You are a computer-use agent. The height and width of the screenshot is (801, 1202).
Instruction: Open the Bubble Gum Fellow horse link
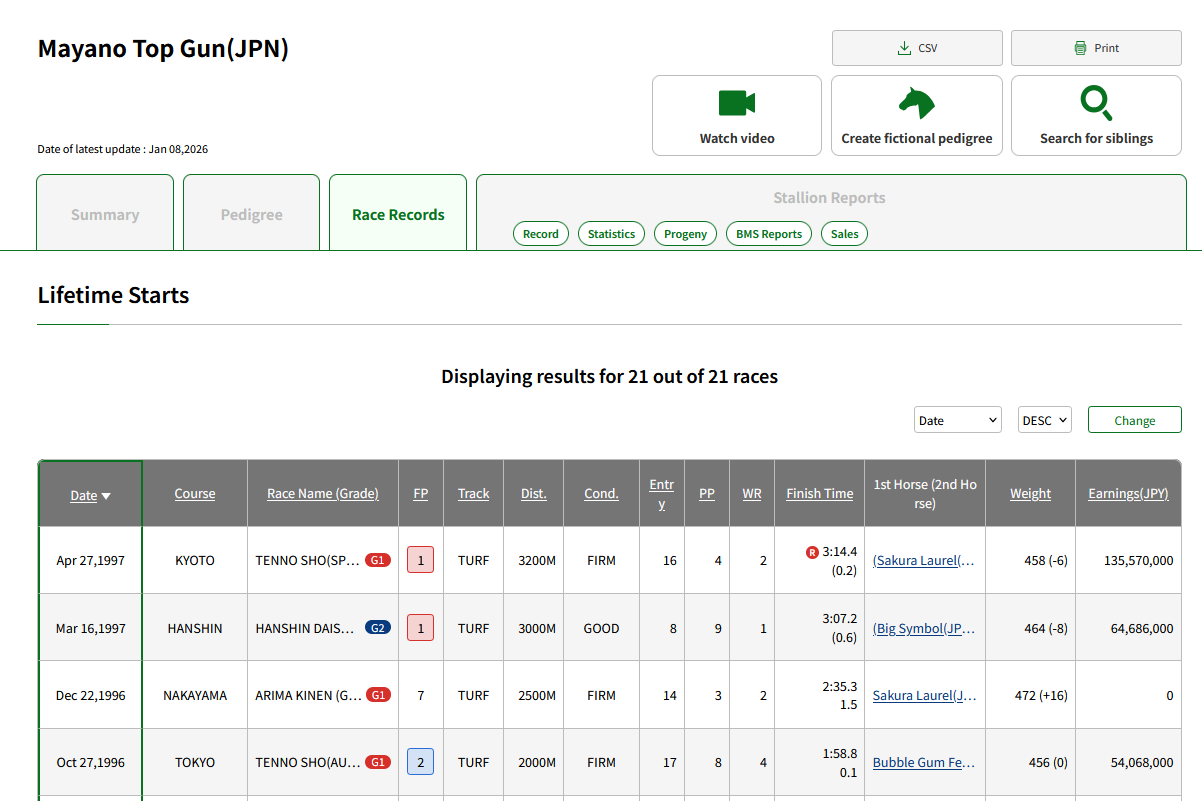coord(924,762)
